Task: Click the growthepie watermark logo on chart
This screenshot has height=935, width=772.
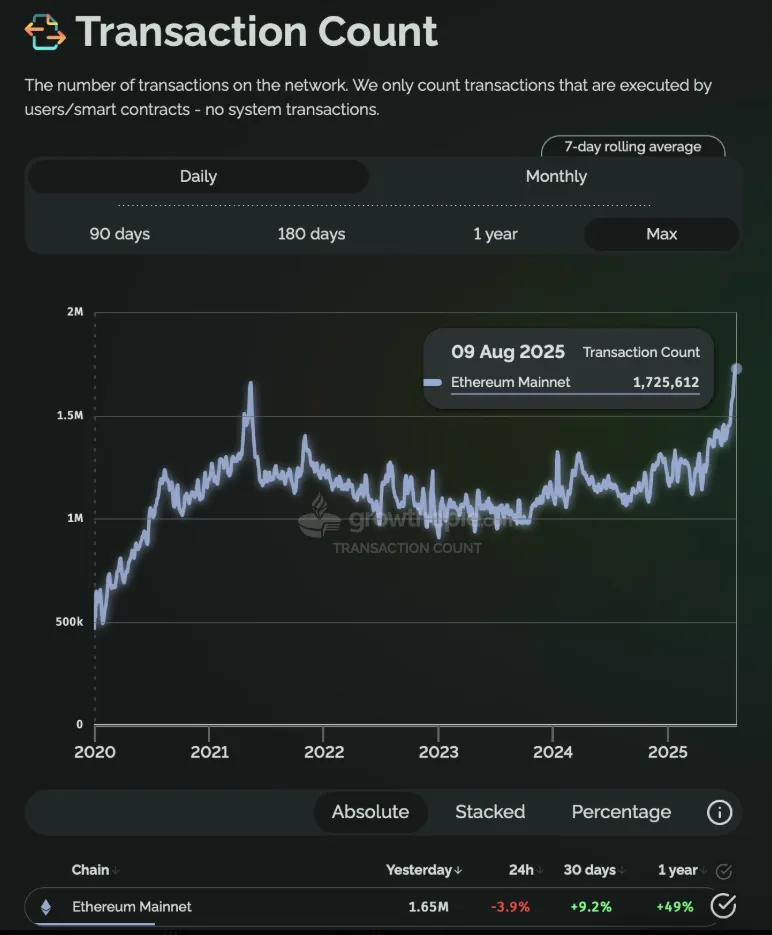Action: 319,516
